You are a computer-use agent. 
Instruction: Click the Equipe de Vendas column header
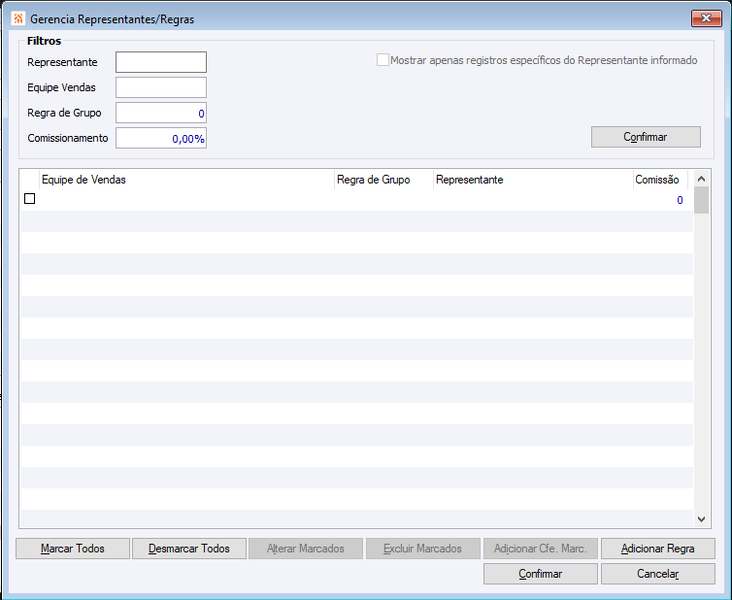[x=187, y=180]
